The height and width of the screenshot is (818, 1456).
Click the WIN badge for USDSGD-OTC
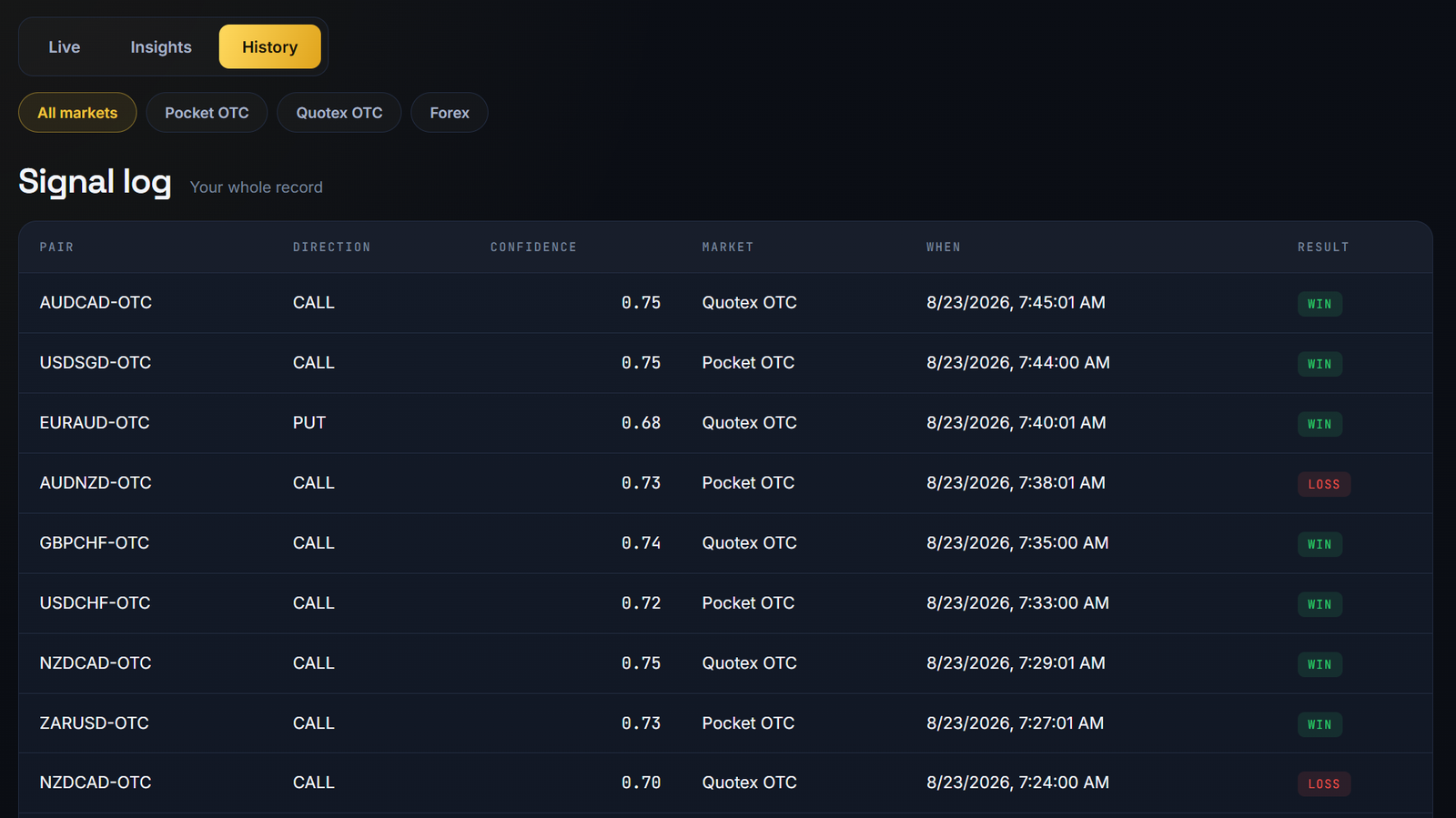pyautogui.click(x=1319, y=364)
